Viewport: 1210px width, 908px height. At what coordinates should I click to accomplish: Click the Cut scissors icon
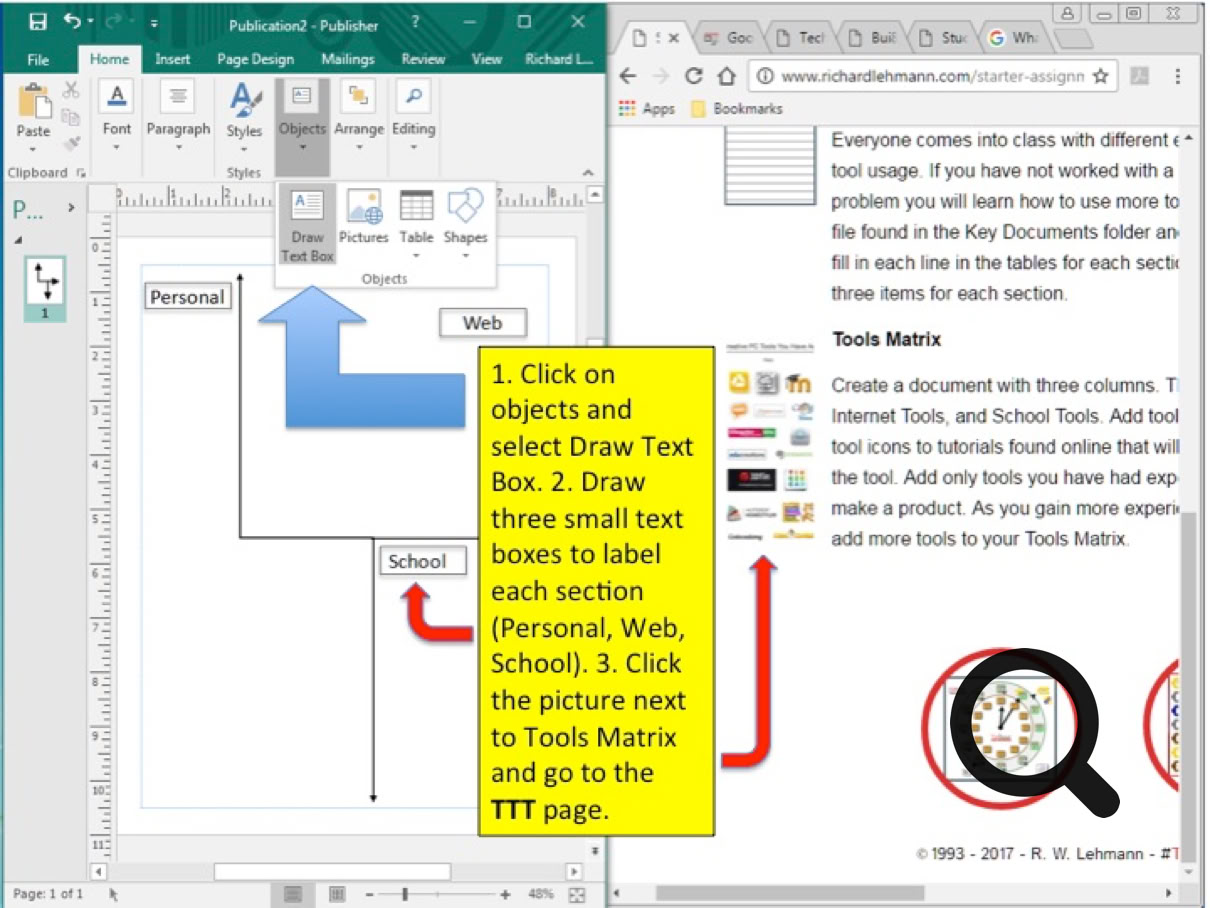[71, 92]
